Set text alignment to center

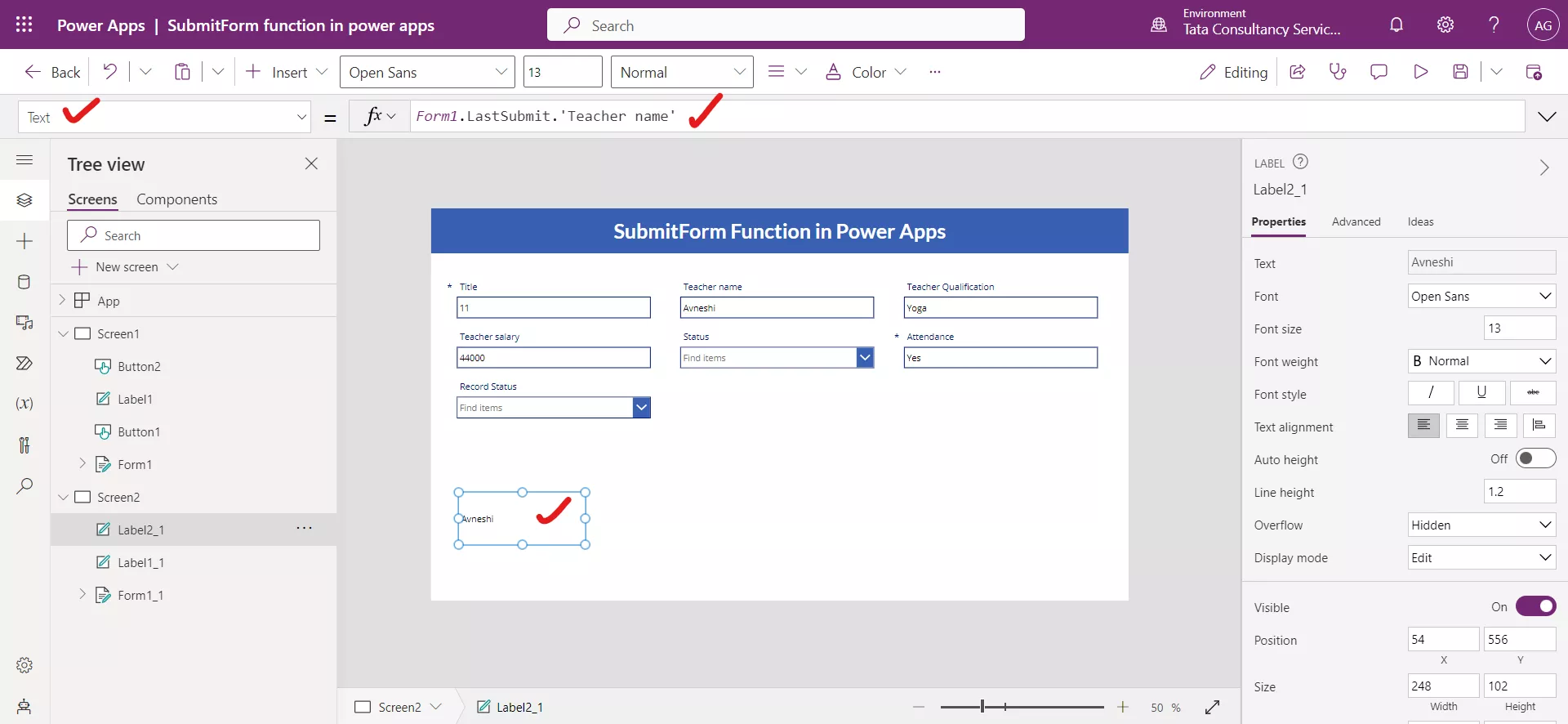point(1462,426)
